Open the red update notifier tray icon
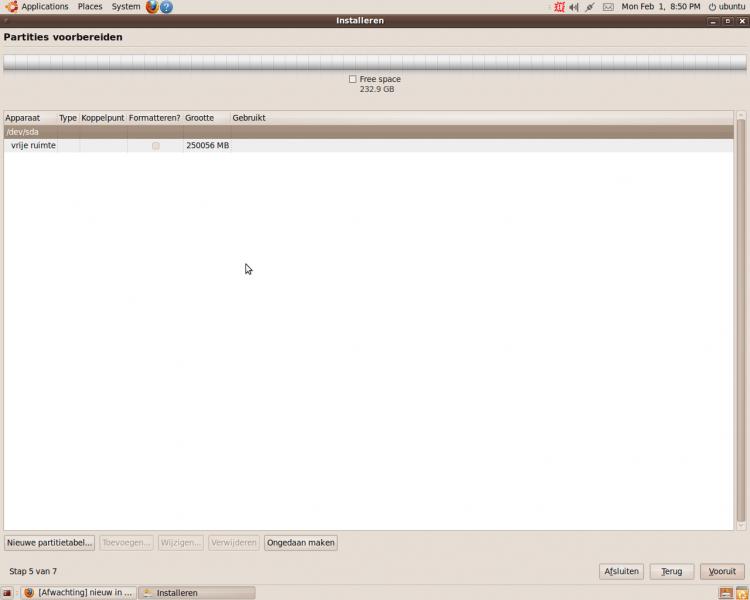This screenshot has width=750, height=600. pos(559,7)
